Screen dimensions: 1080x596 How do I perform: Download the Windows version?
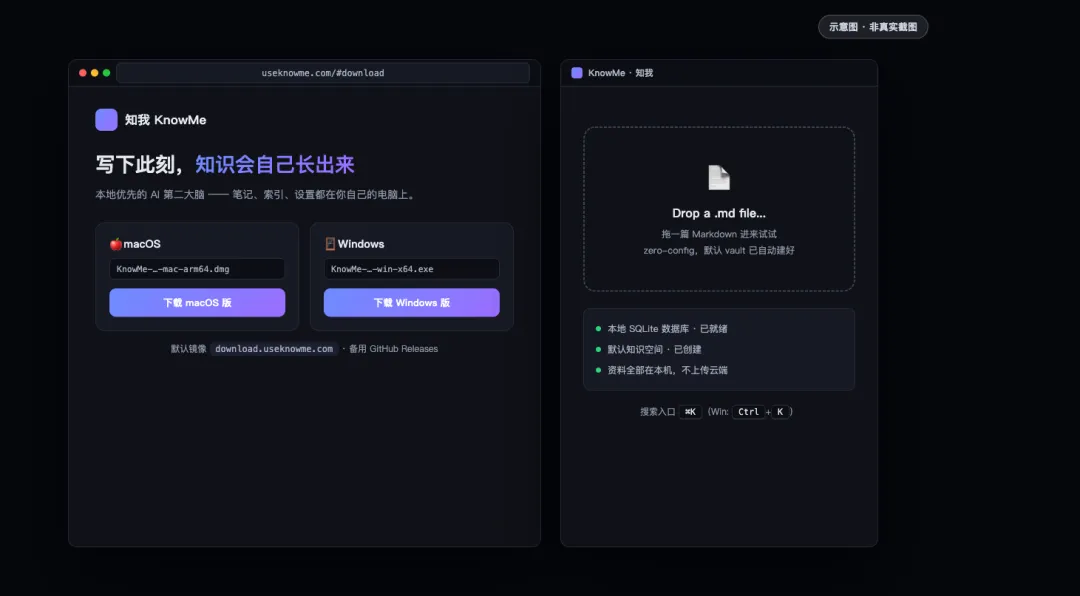[412, 302]
